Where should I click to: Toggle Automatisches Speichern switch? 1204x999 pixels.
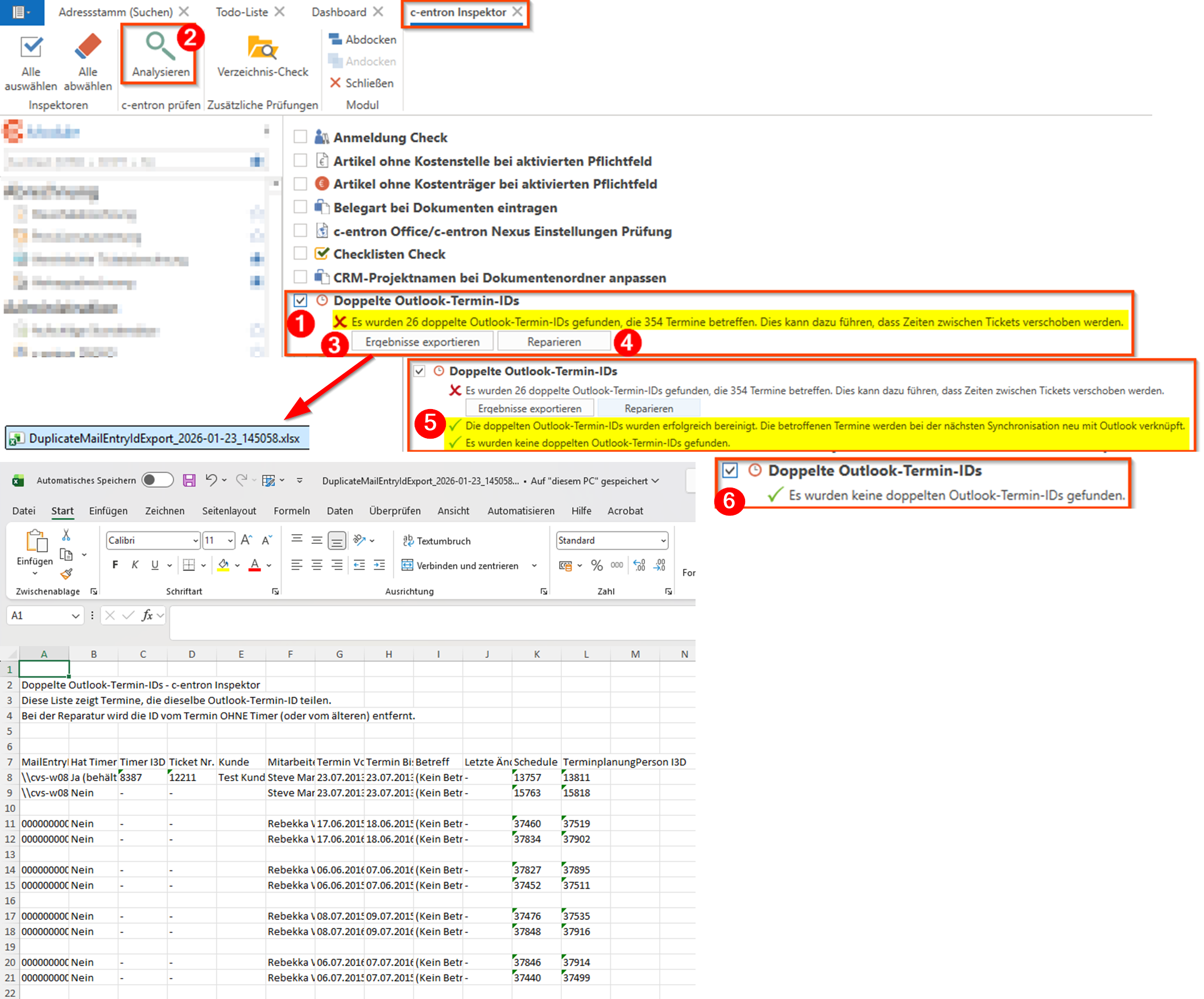[158, 480]
